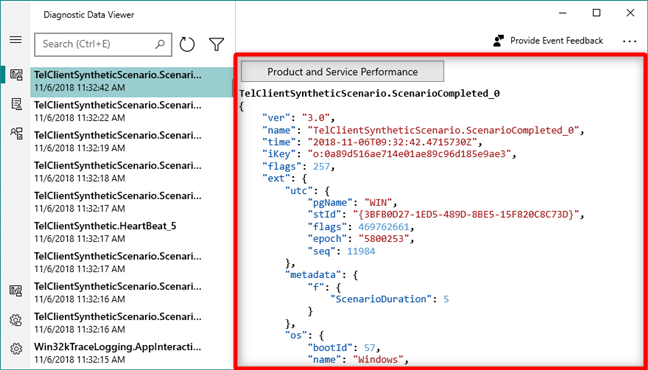The image size is (648, 370).
Task: Click Product and Service Performance button
Action: click(342, 72)
